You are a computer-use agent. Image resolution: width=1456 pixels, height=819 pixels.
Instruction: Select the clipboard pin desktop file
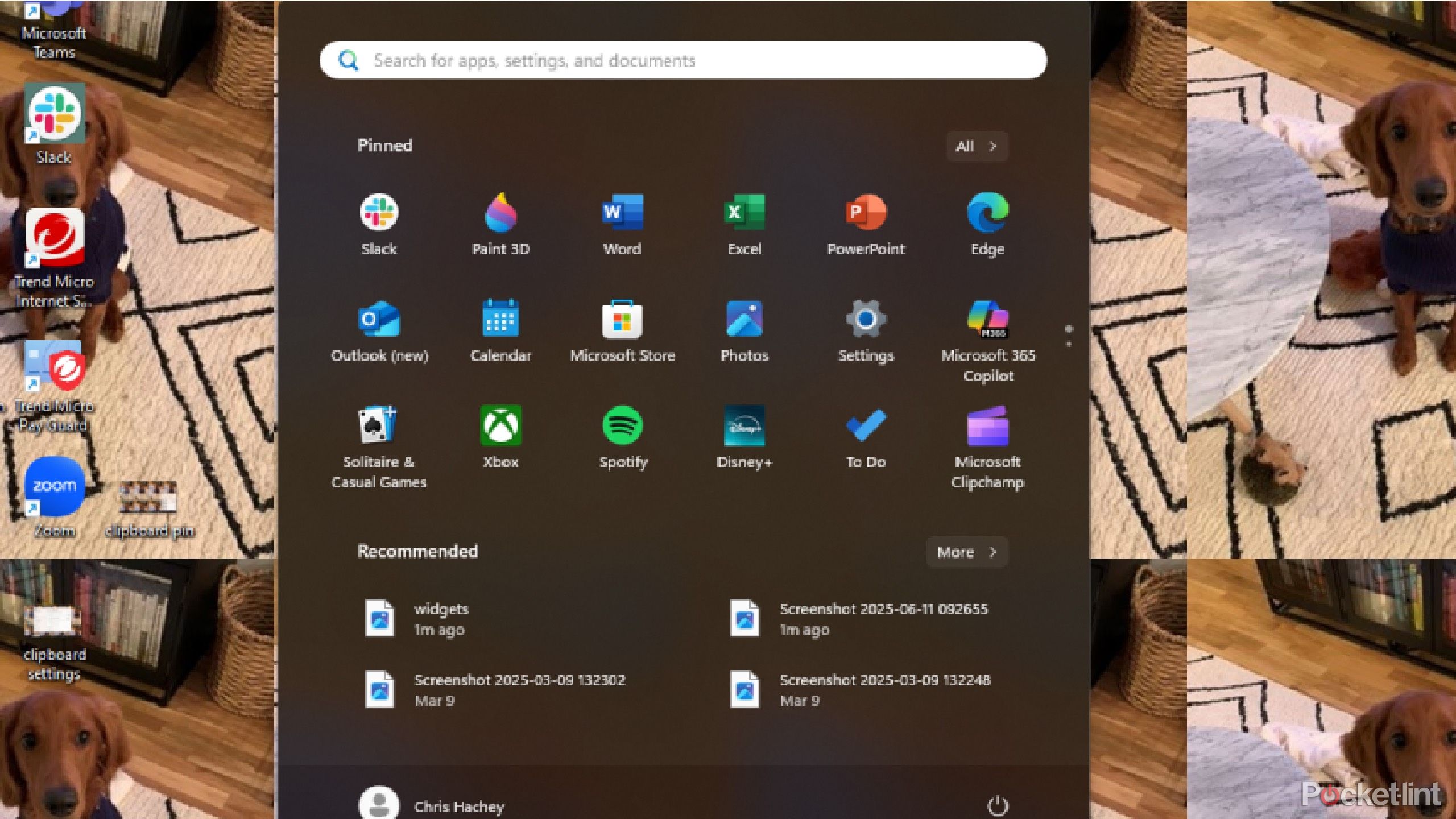click(149, 509)
